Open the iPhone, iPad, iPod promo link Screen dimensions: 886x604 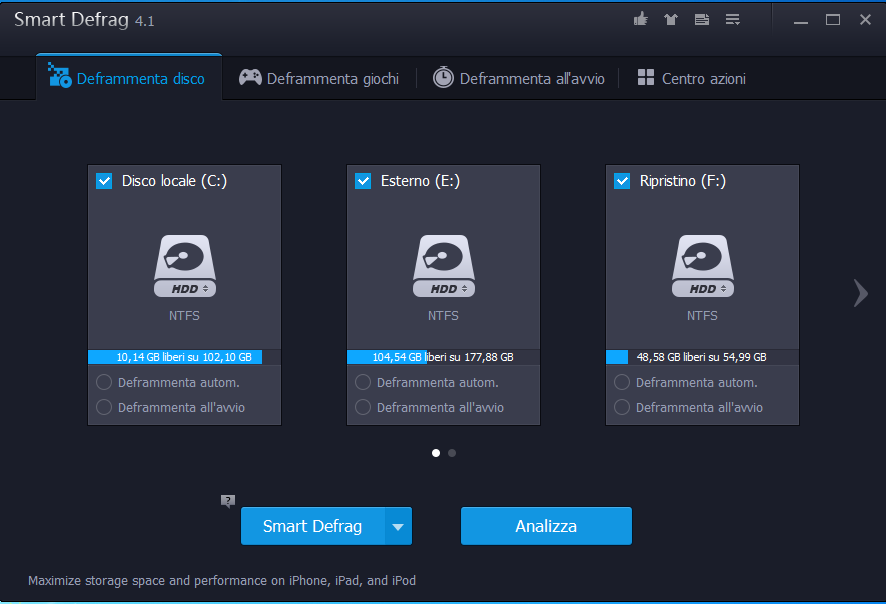tap(222, 580)
